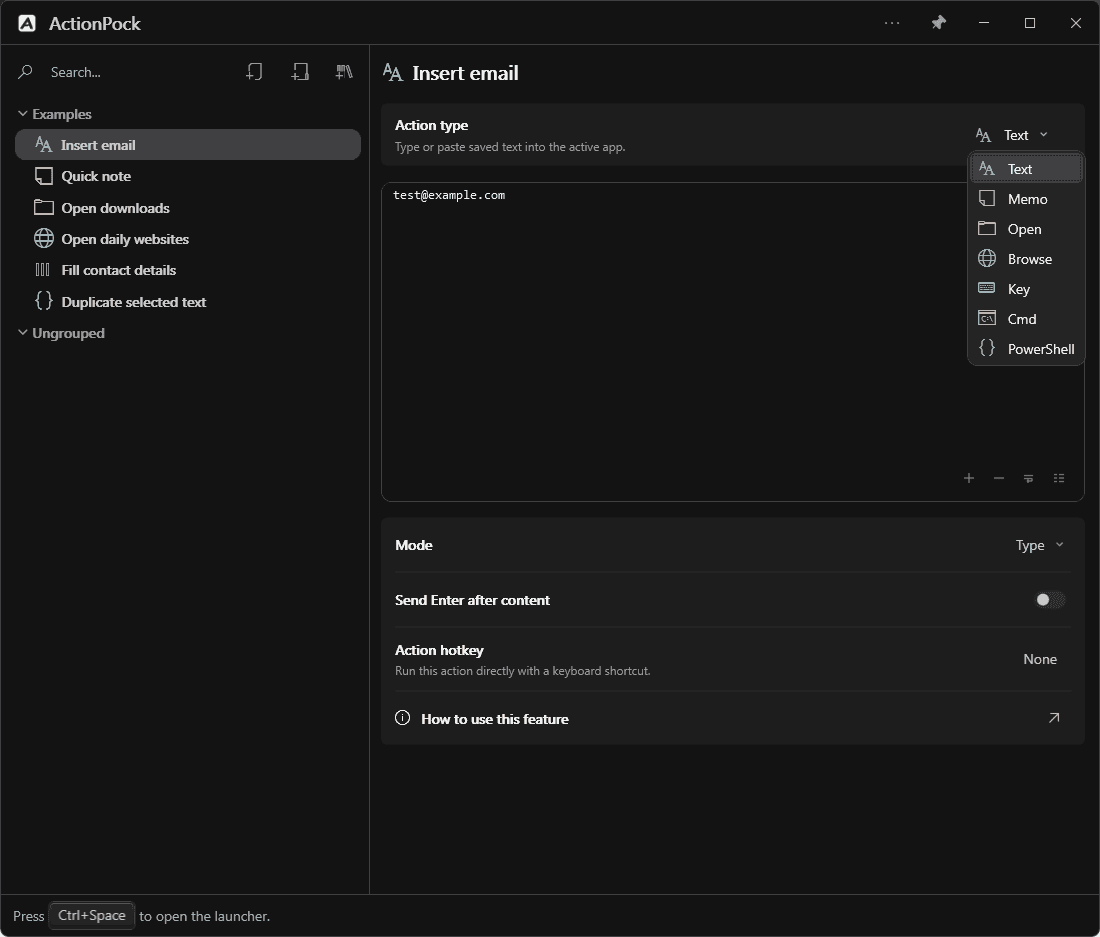This screenshot has width=1100, height=937.
Task: Close the ActionPock window
Action: (1075, 23)
